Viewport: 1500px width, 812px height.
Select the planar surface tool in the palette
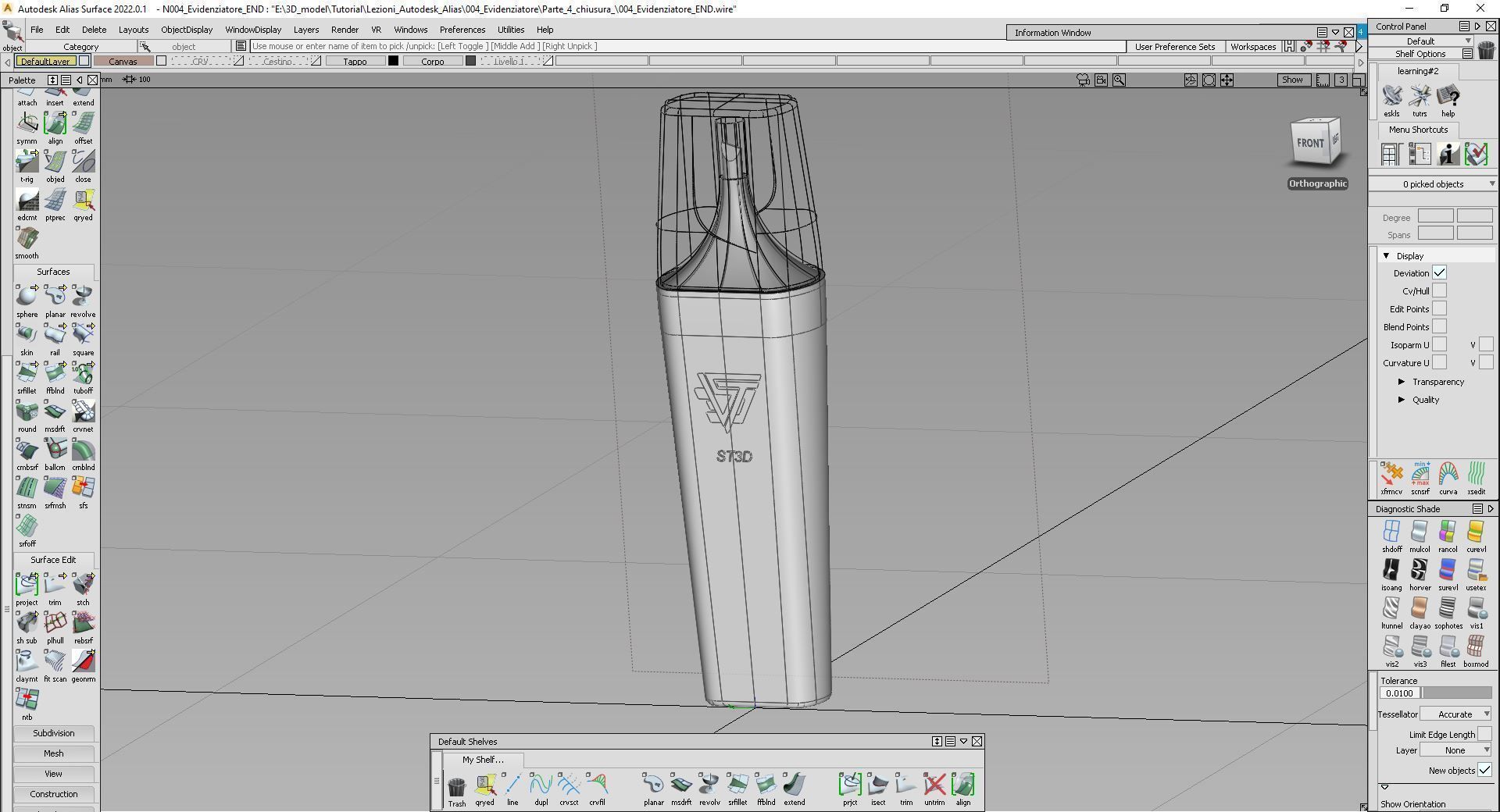click(55, 296)
